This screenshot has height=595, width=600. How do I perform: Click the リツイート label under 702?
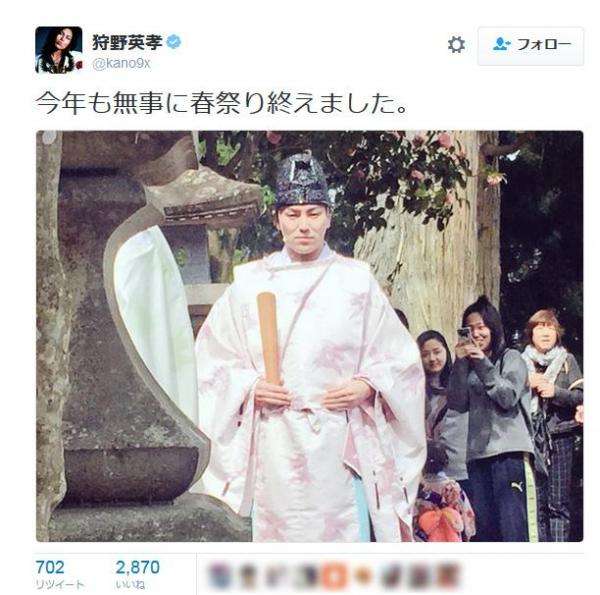[60, 584]
